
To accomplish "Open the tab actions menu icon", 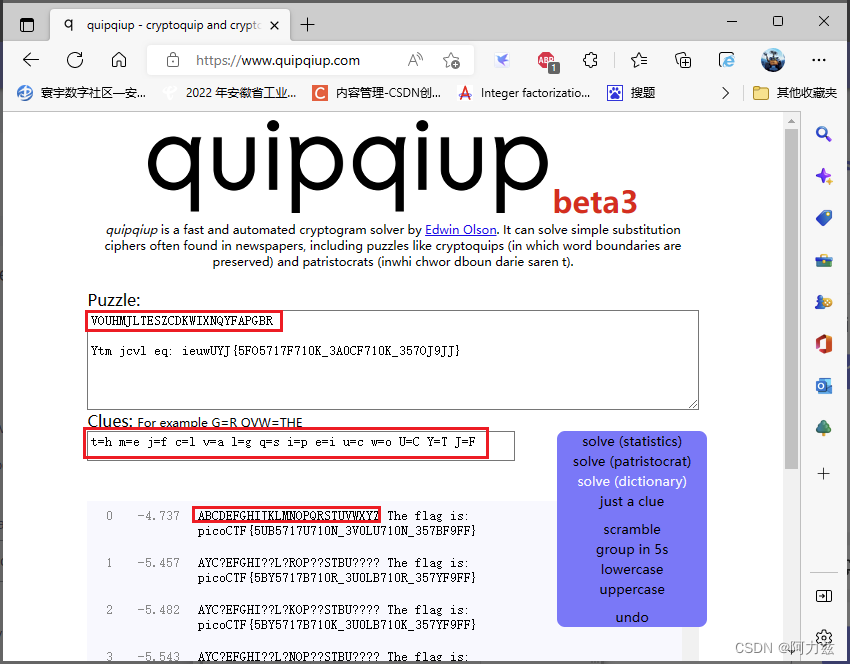I will point(27,25).
